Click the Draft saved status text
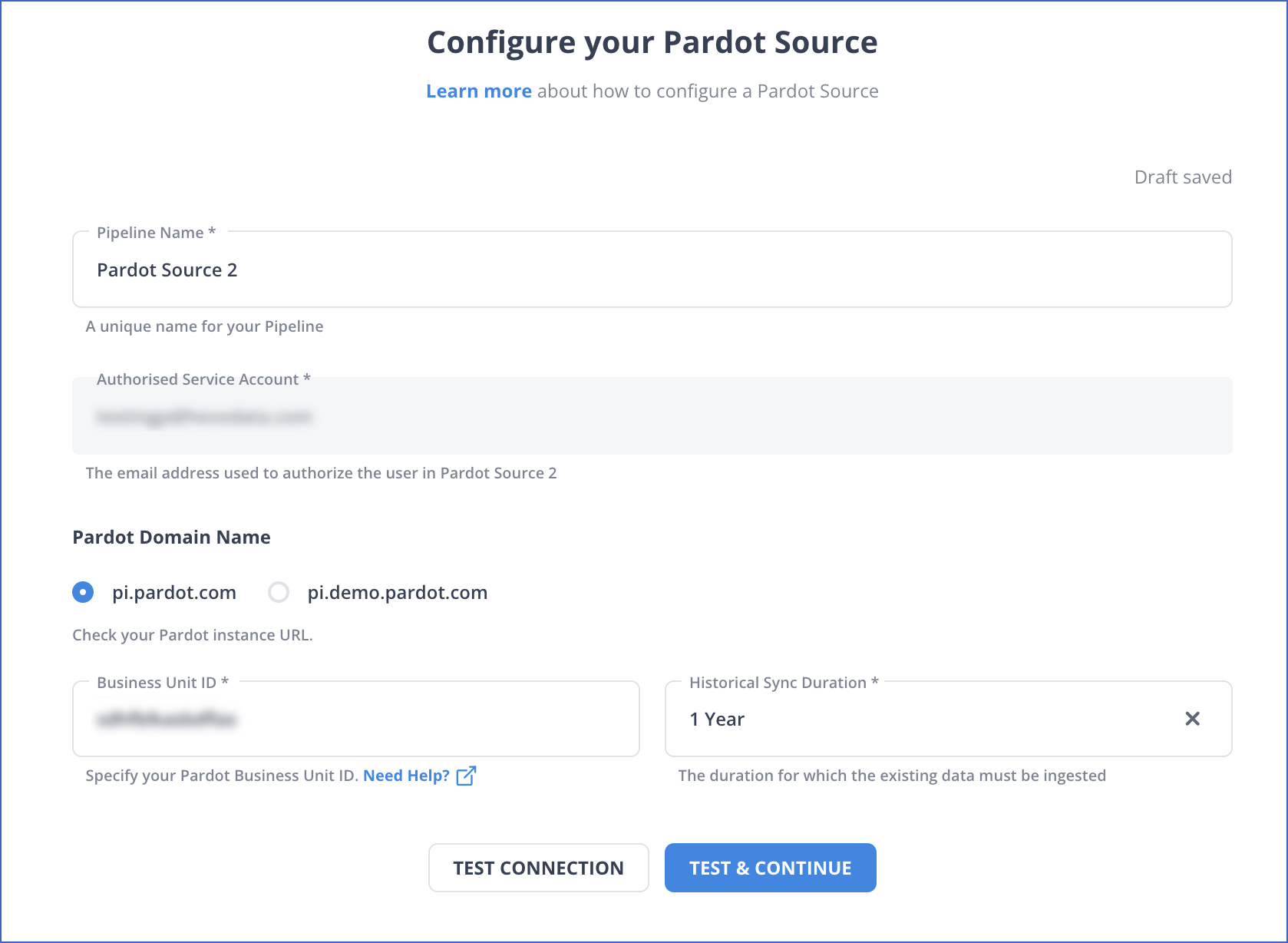The height and width of the screenshot is (943, 1288). click(1183, 177)
